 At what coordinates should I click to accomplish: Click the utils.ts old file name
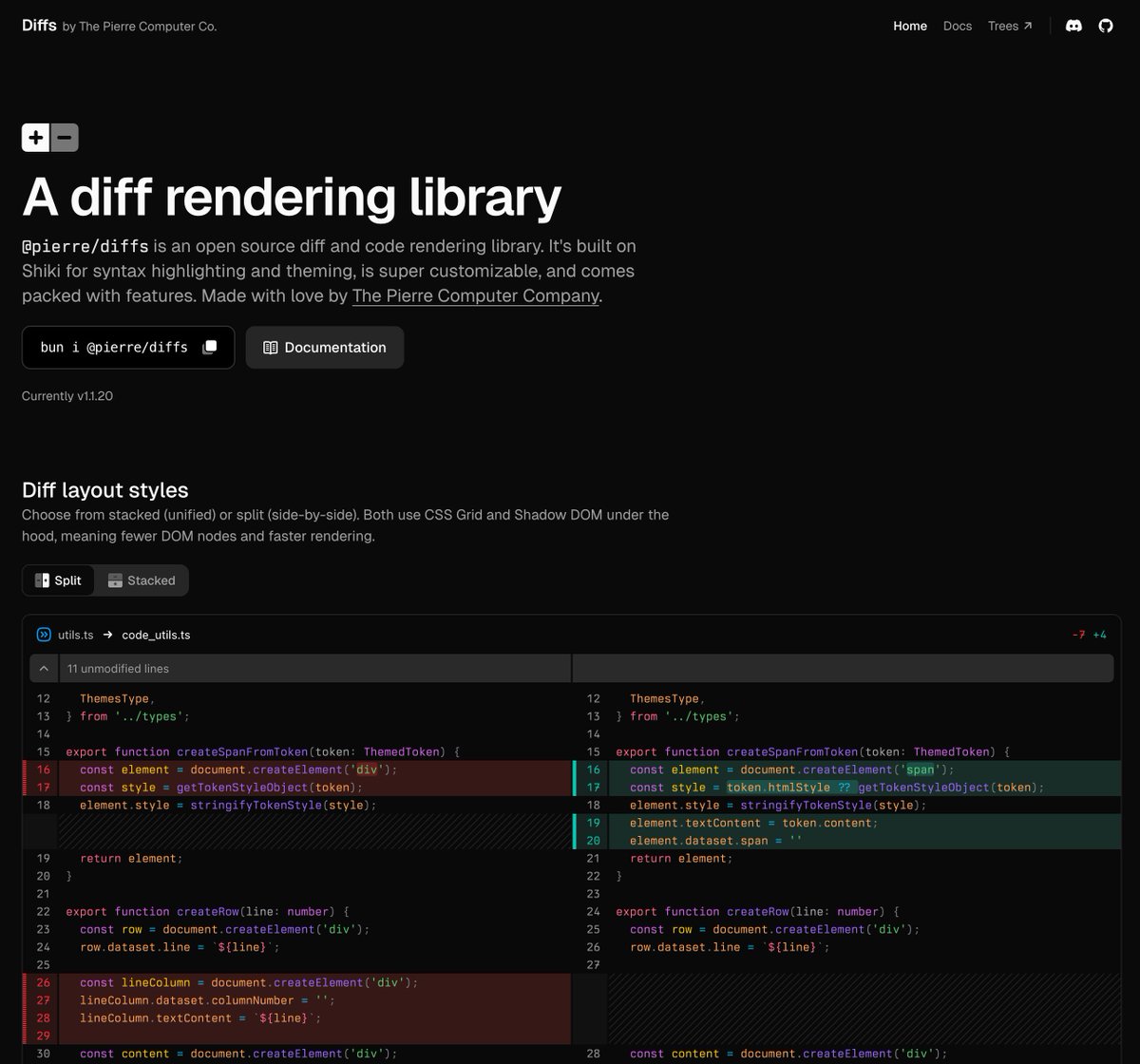pos(76,635)
